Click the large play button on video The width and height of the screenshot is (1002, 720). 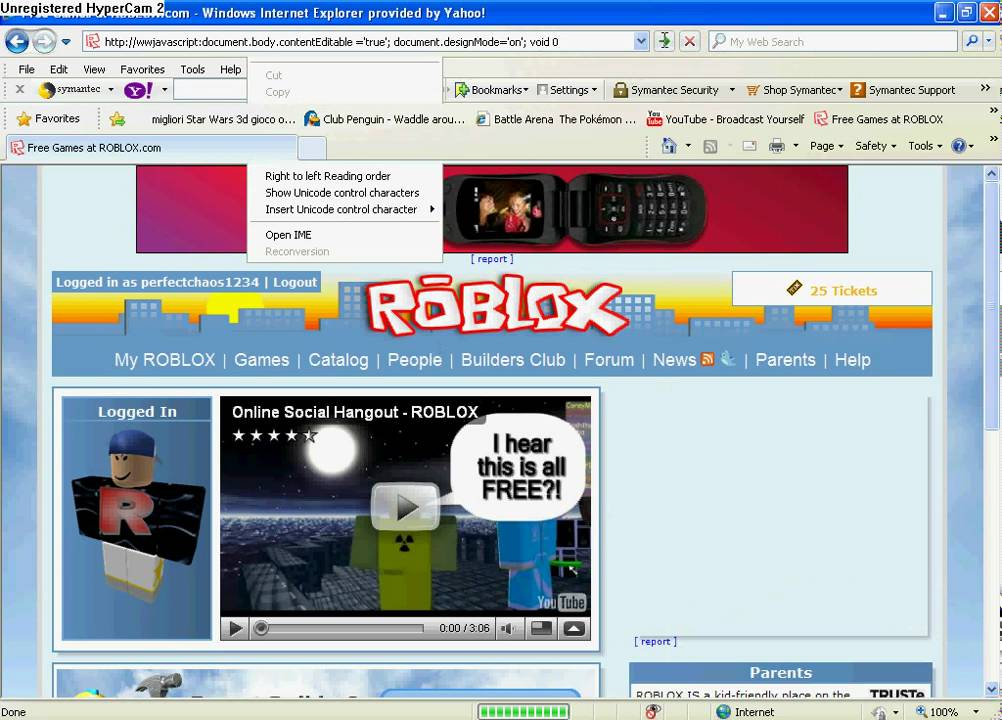[x=405, y=507]
